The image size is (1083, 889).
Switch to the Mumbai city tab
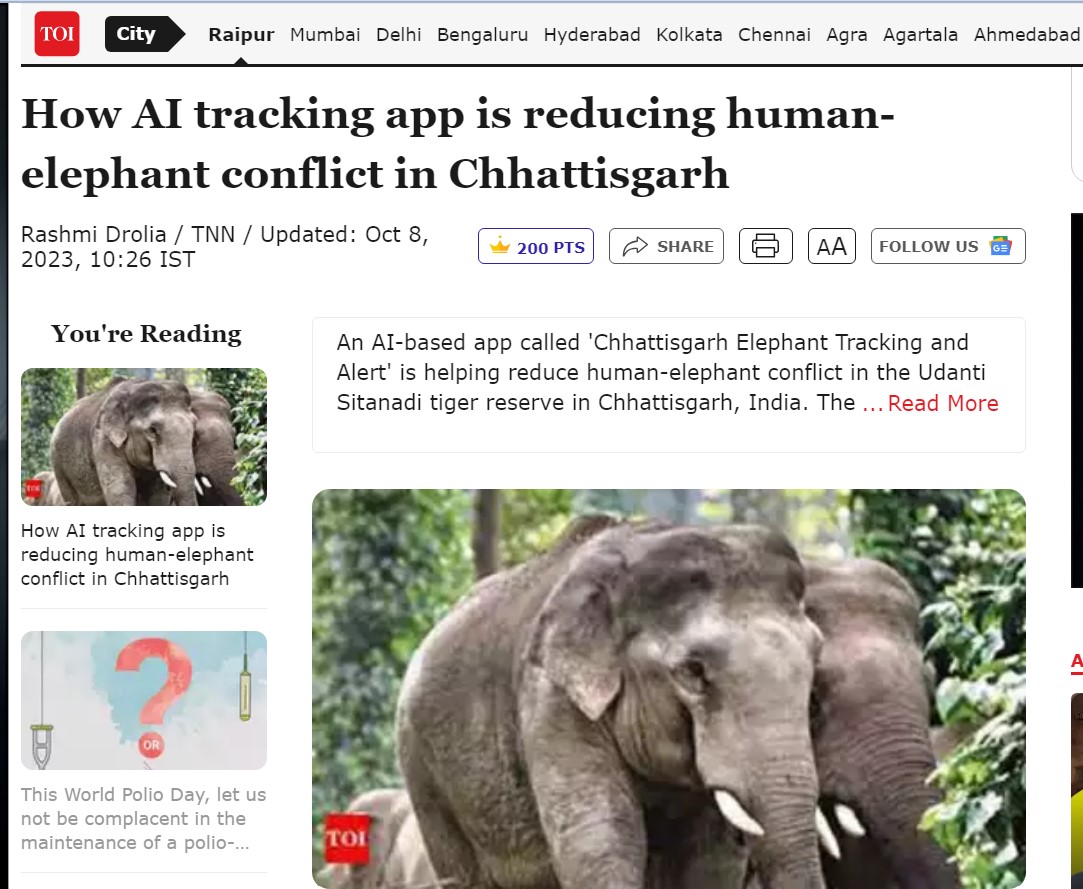pyautogui.click(x=325, y=35)
